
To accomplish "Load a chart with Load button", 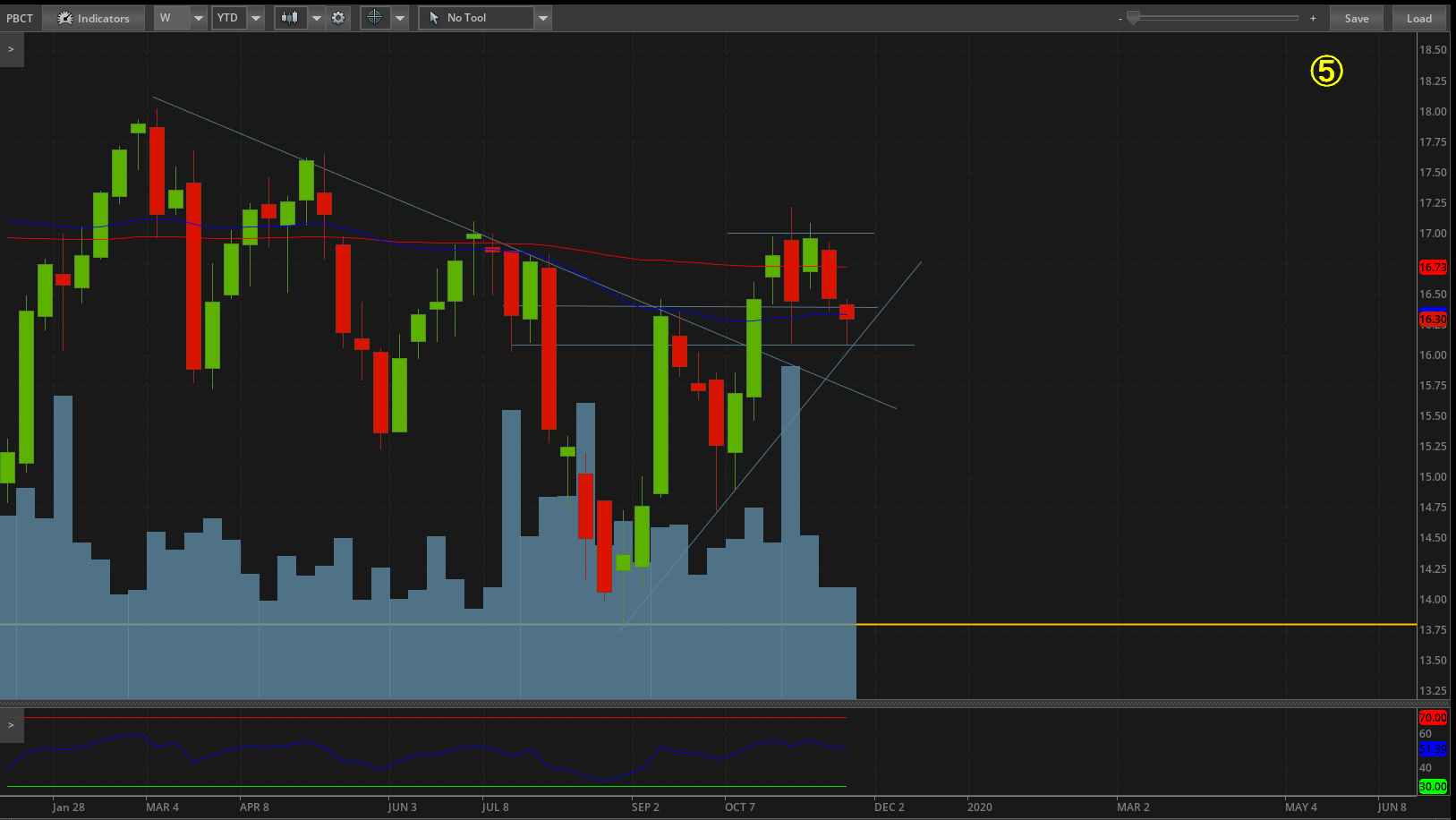I will point(1419,18).
